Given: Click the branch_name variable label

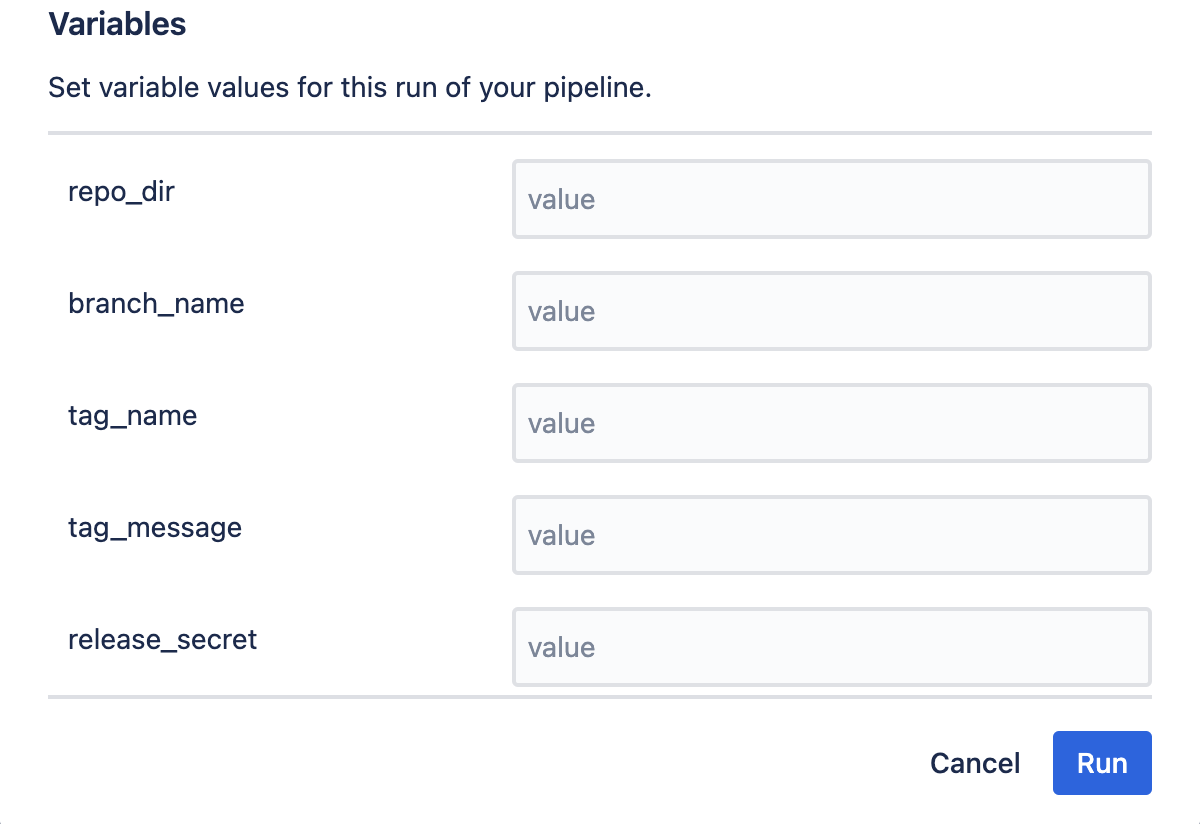Looking at the screenshot, I should [x=156, y=303].
